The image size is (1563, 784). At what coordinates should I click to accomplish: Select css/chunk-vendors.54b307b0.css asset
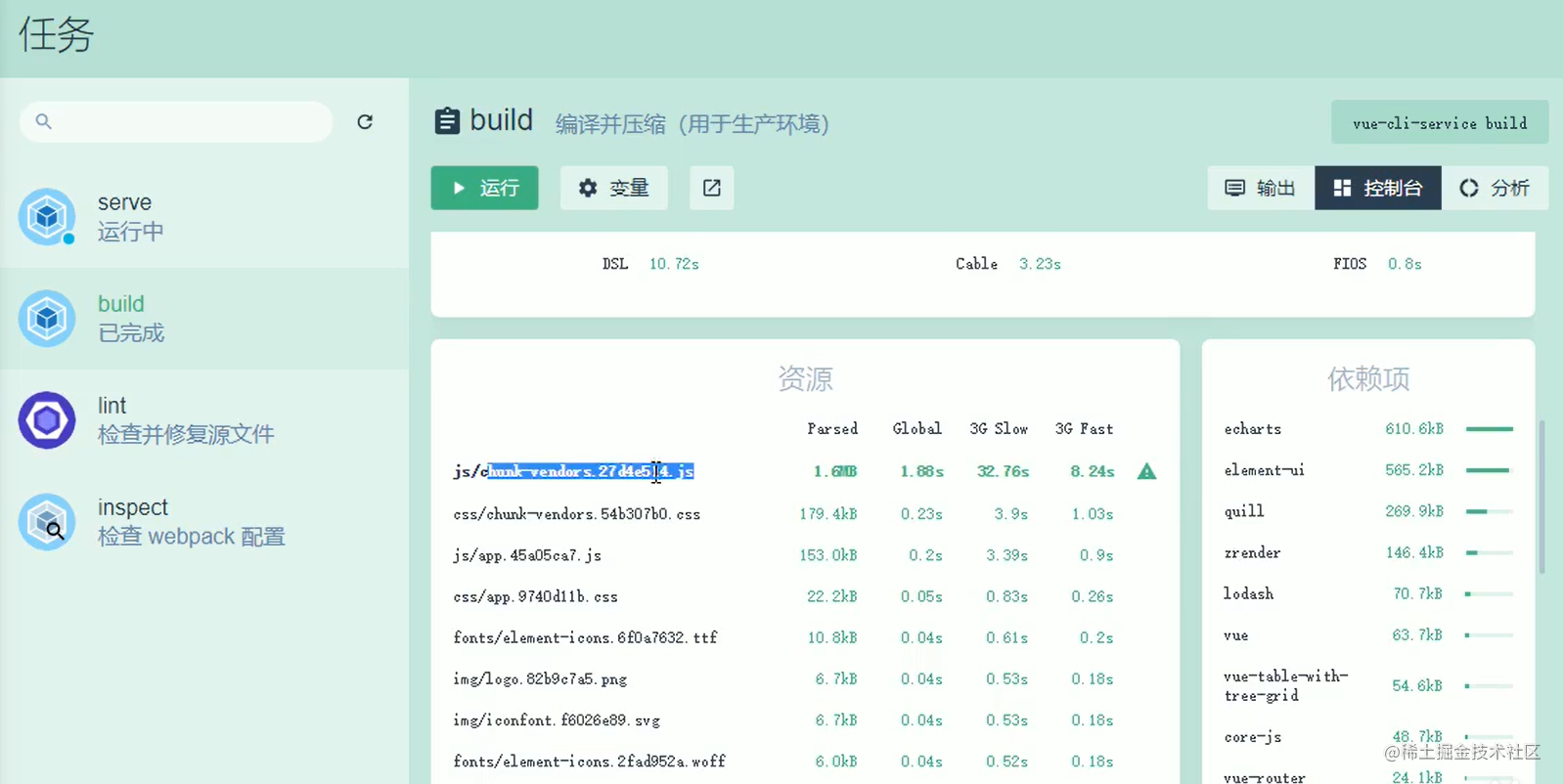click(805, 514)
